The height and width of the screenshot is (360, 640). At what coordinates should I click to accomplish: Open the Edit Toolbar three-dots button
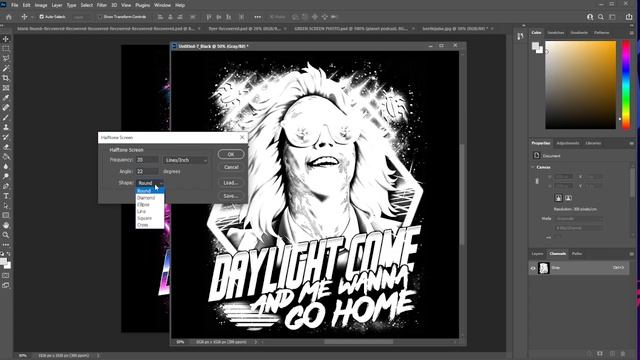(x=6, y=244)
